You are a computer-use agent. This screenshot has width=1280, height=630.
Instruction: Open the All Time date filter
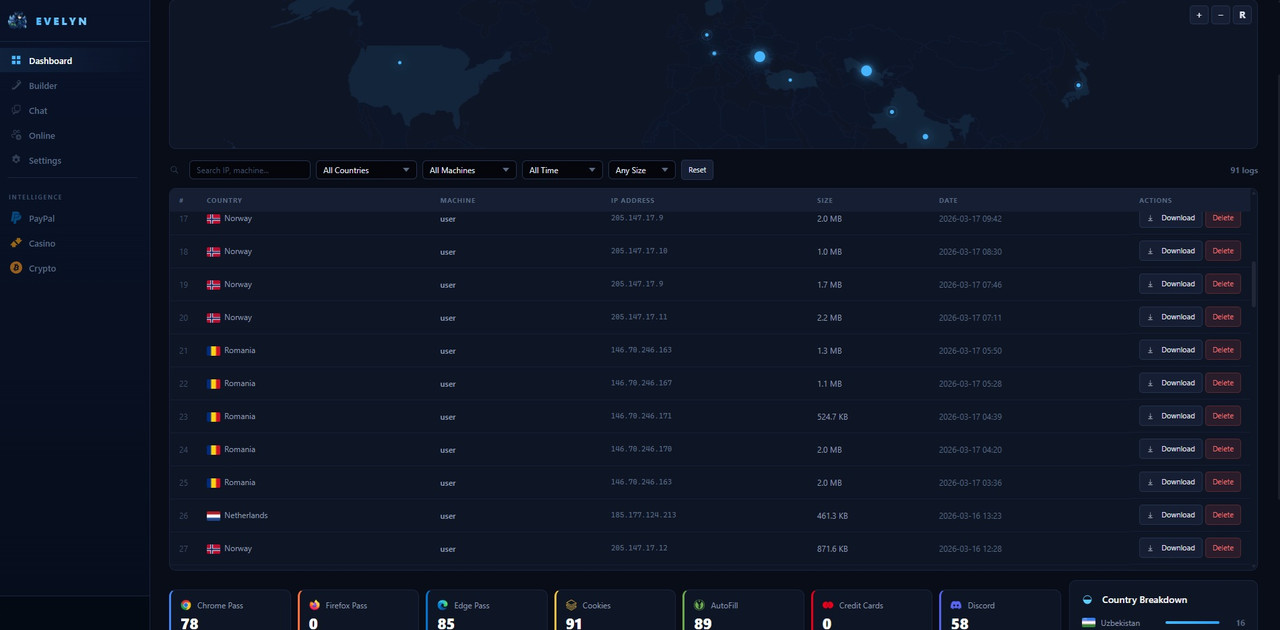click(x=562, y=170)
